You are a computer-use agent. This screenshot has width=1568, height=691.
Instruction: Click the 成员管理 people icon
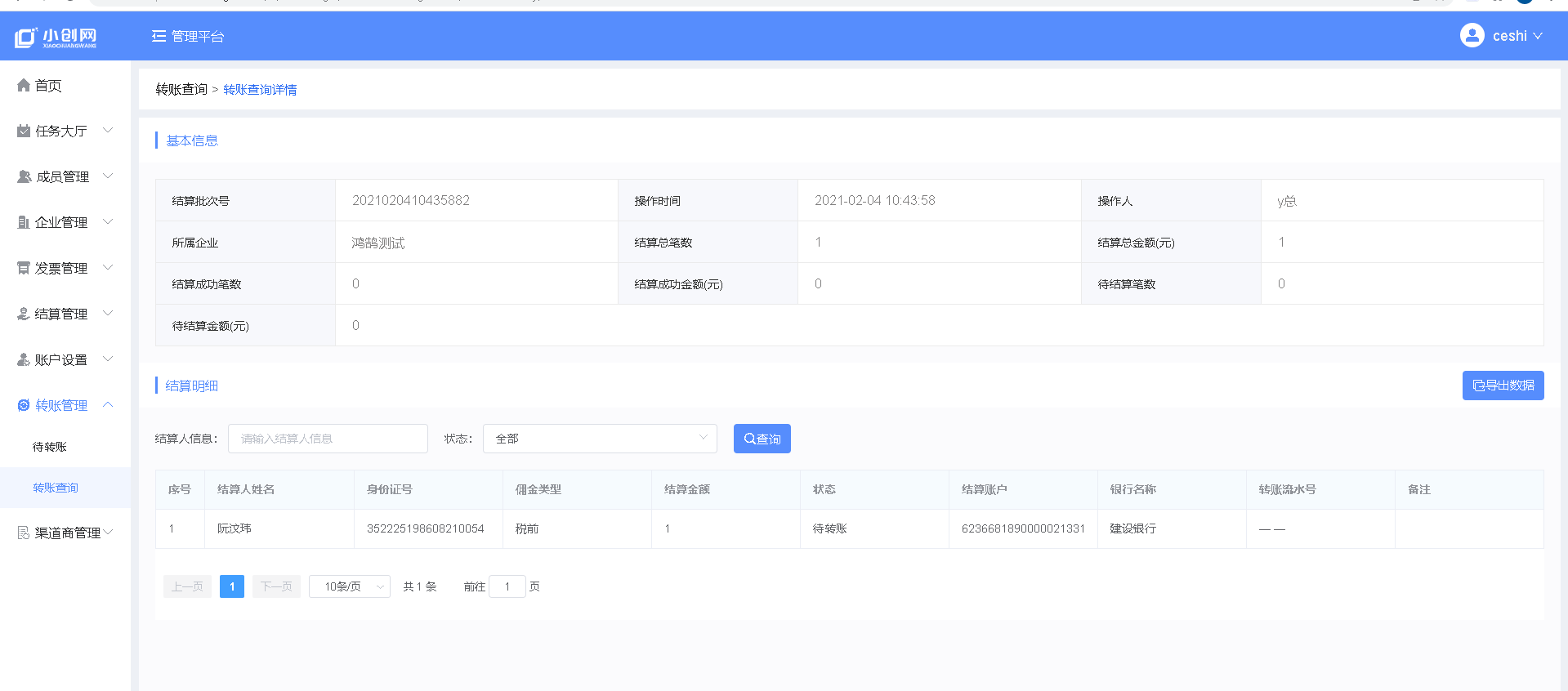click(x=24, y=176)
